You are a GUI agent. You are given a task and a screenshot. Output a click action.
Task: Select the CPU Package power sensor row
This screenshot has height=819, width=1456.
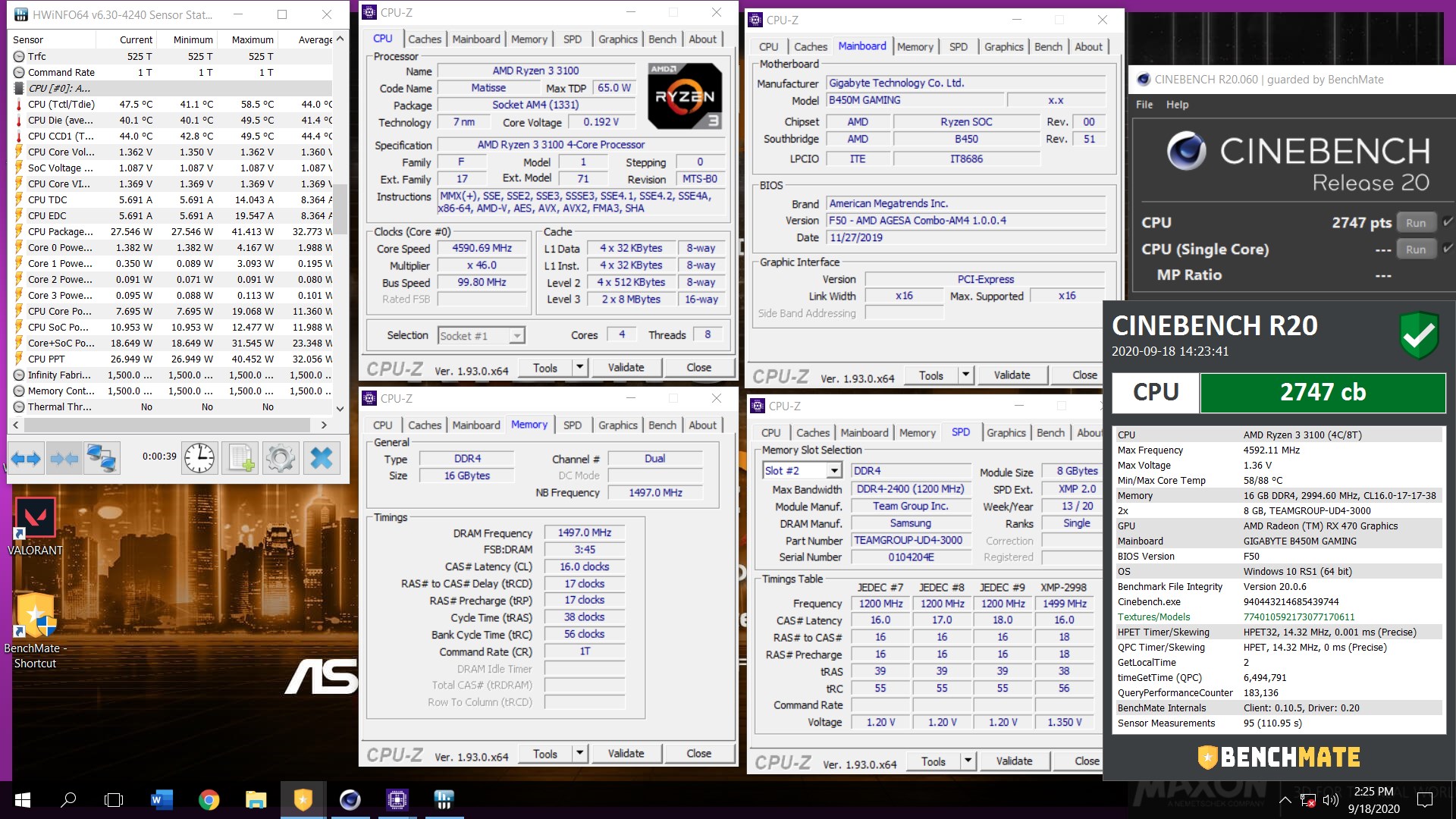[x=172, y=231]
